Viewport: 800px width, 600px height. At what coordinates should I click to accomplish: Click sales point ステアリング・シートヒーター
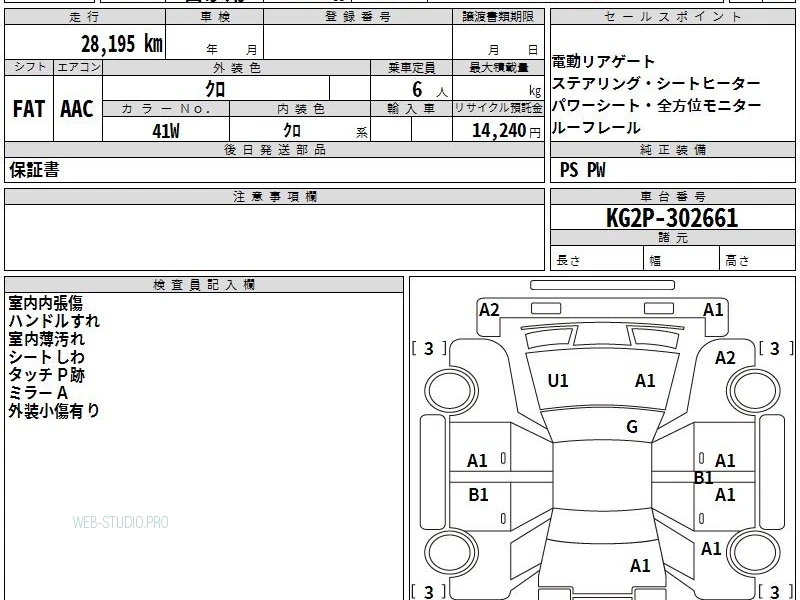tap(656, 83)
